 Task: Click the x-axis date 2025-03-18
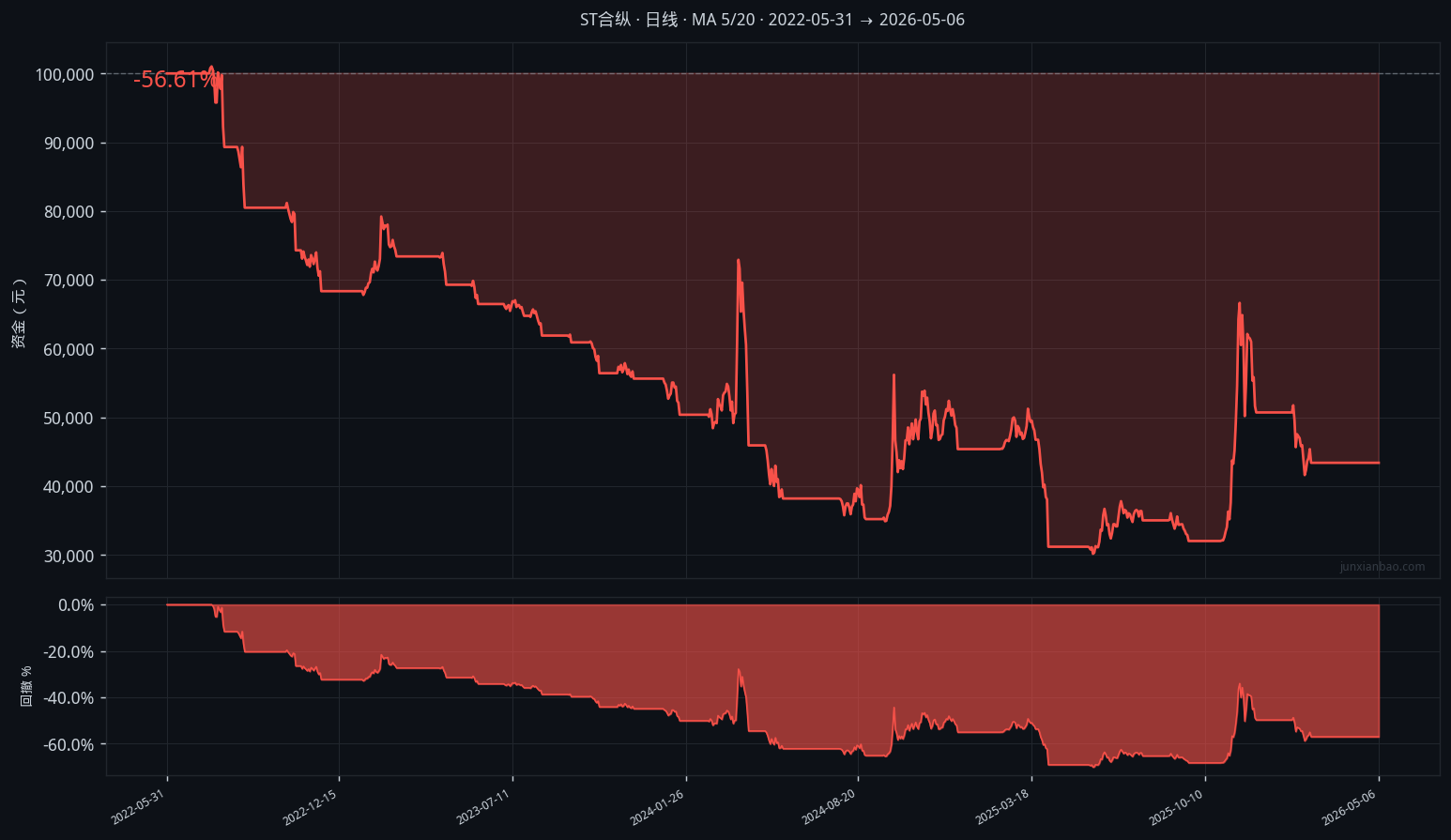(x=1002, y=808)
